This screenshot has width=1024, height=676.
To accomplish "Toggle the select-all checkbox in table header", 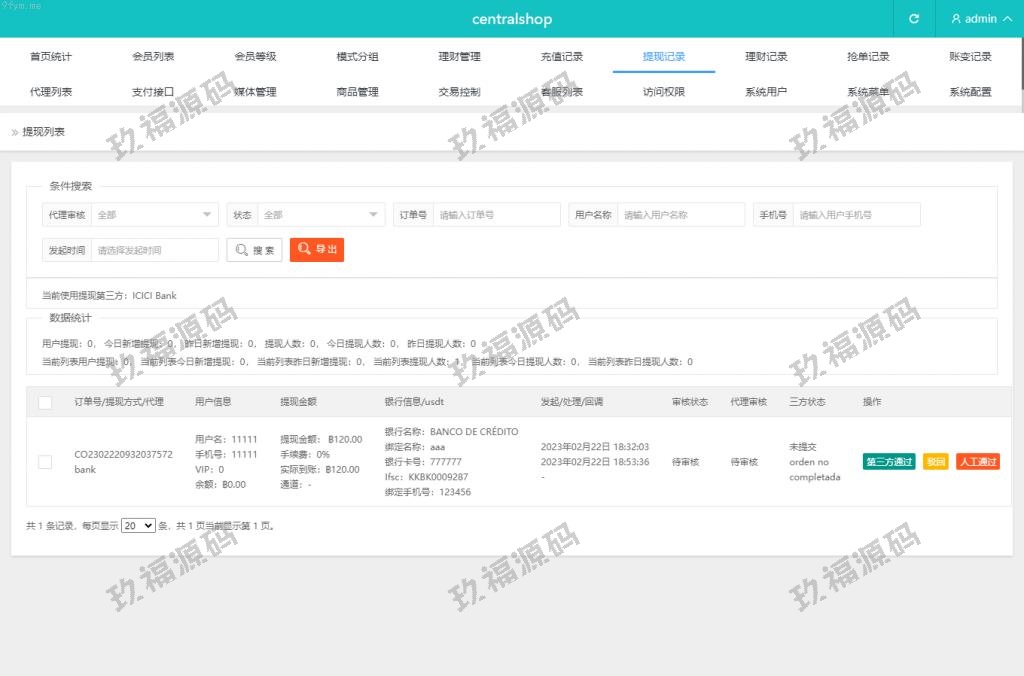I will (x=45, y=402).
